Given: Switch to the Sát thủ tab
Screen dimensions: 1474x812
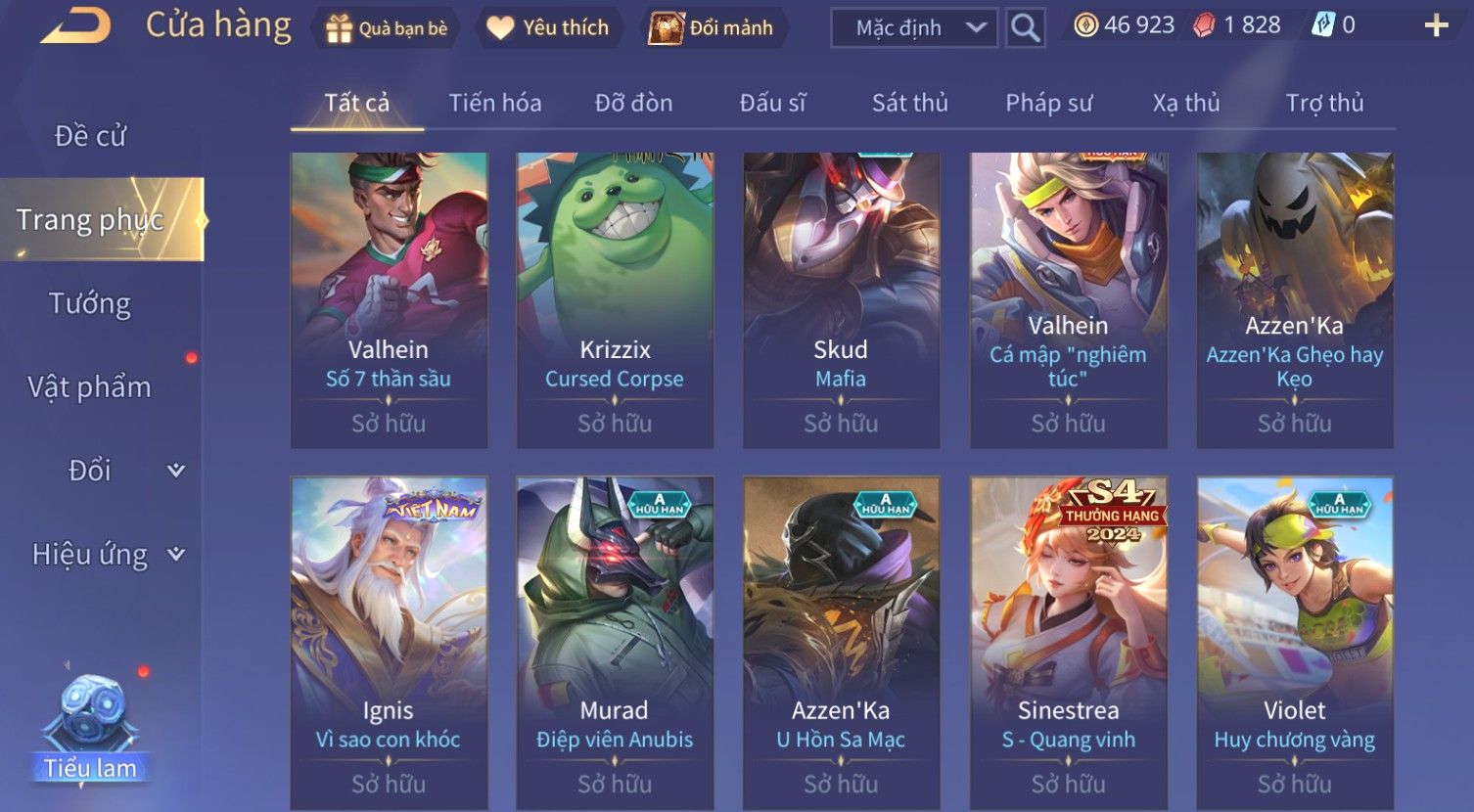Looking at the screenshot, I should [x=910, y=103].
